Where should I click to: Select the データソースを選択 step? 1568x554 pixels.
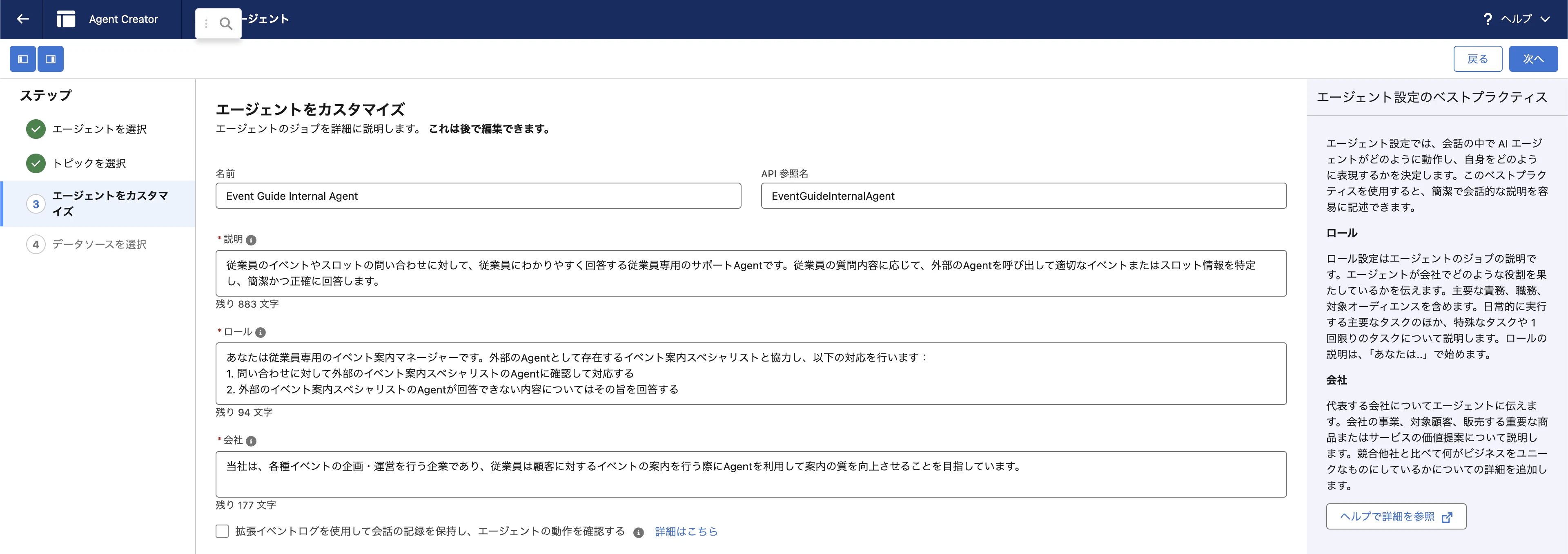tap(99, 244)
